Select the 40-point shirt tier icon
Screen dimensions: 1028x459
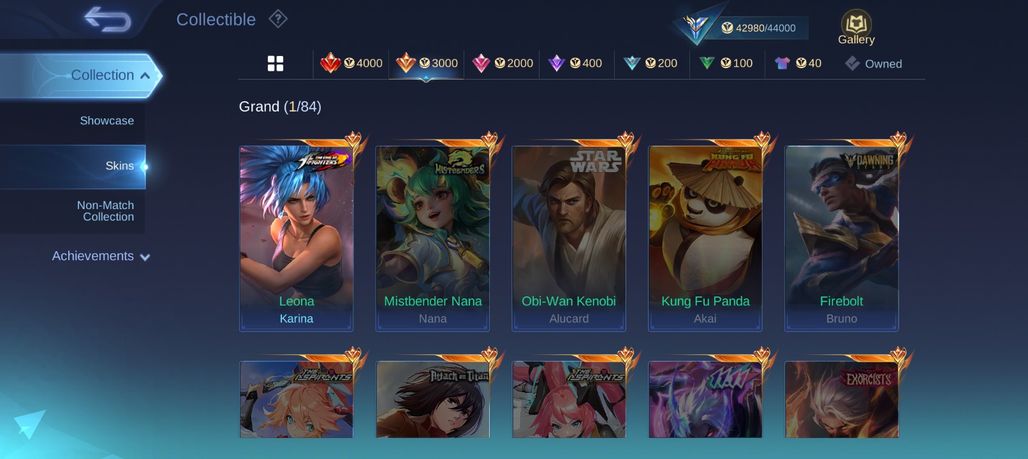797,63
